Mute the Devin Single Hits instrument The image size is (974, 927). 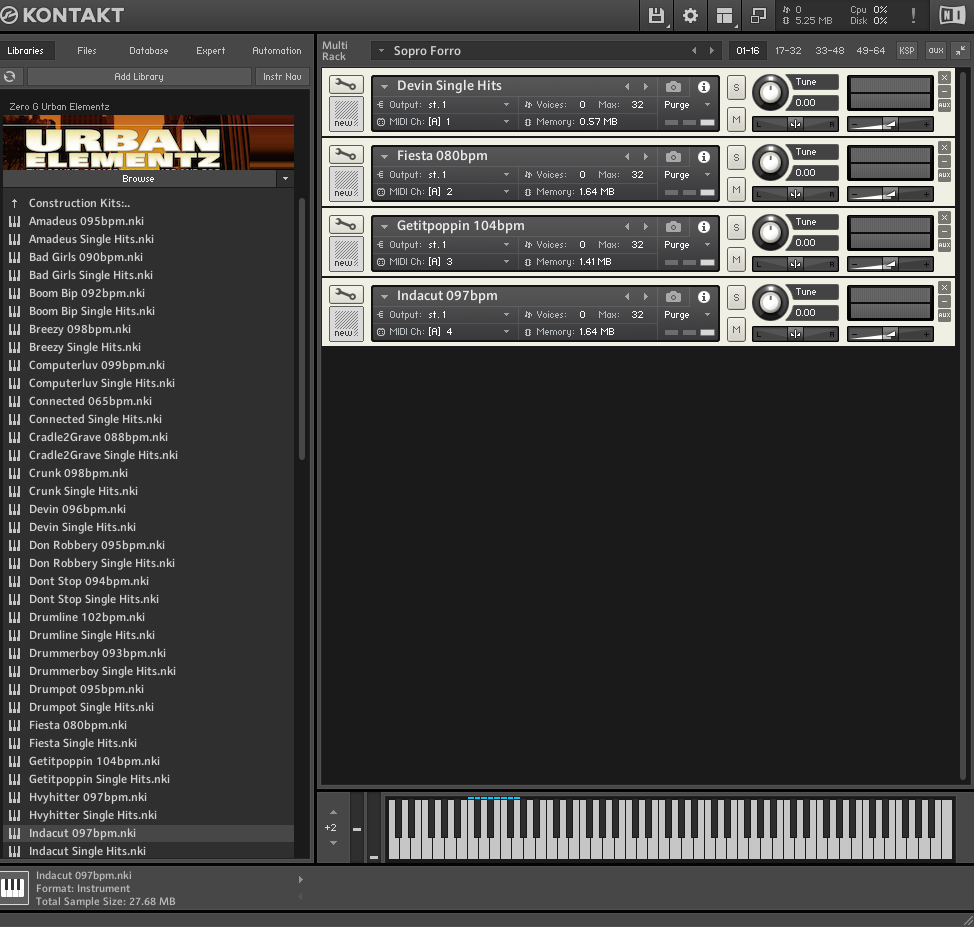pyautogui.click(x=736, y=119)
